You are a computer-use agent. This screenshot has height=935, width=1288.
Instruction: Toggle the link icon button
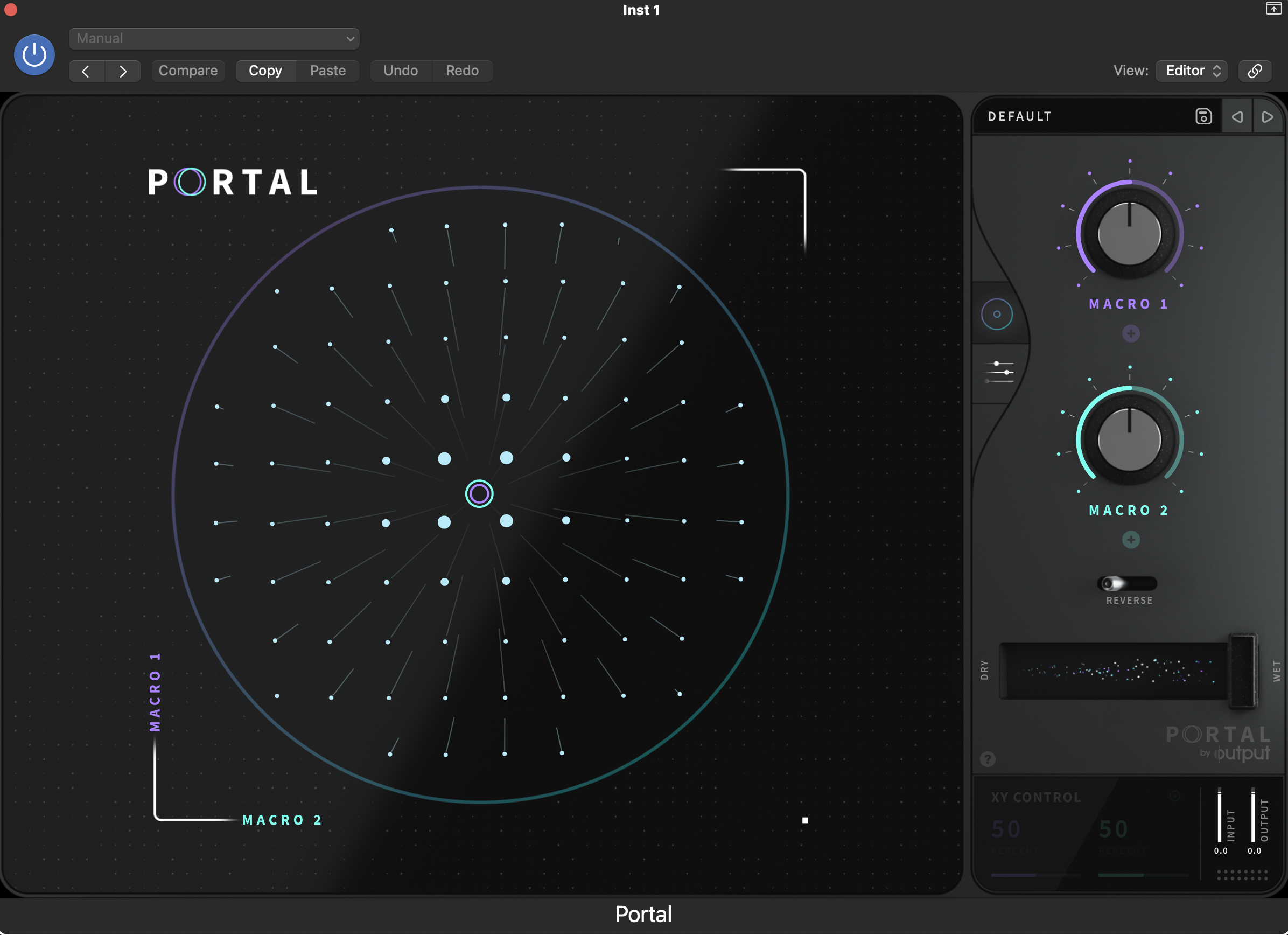(1255, 71)
